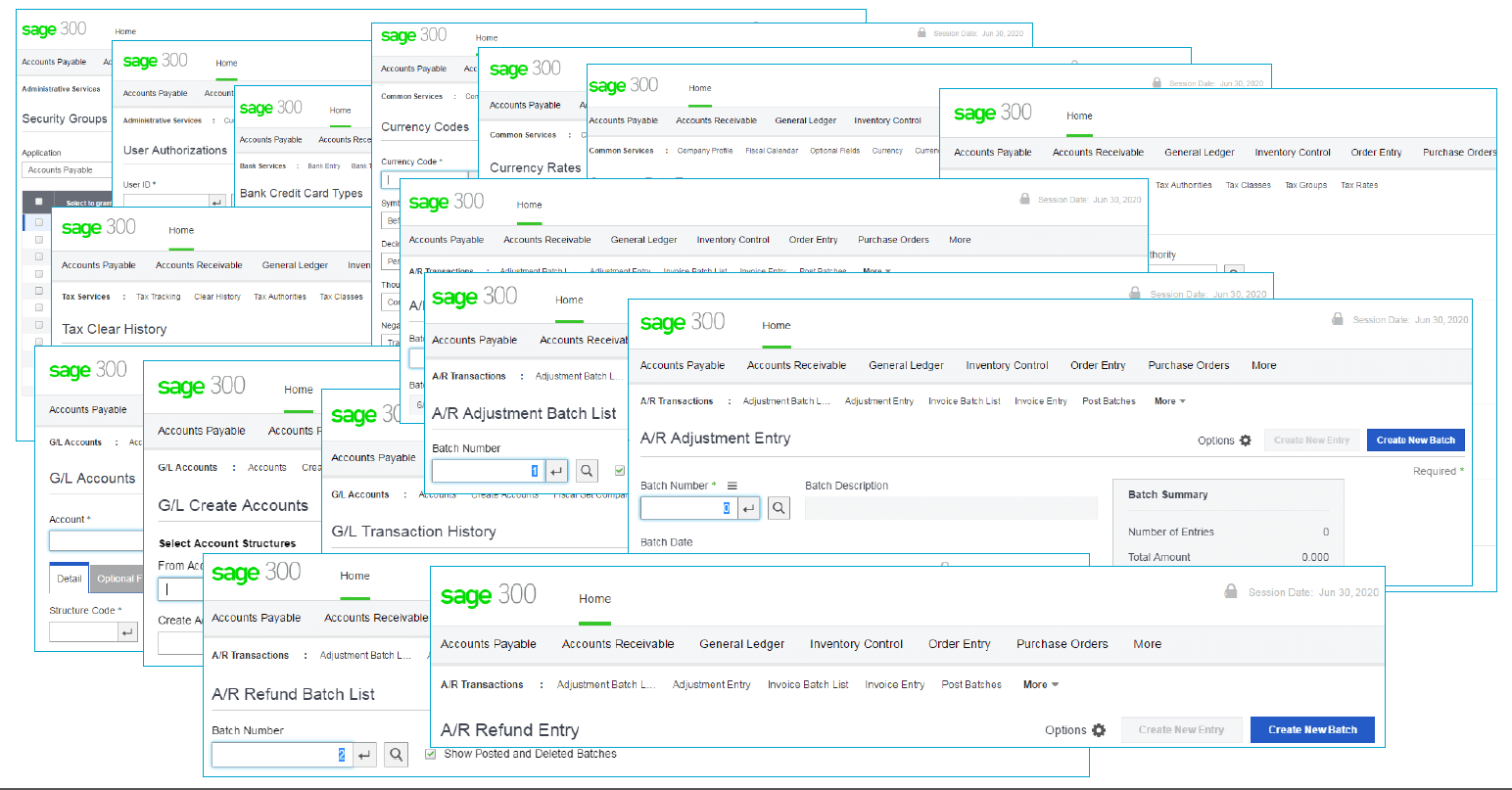
Task: Open the Application dropdown in Security Groups
Action: point(67,170)
